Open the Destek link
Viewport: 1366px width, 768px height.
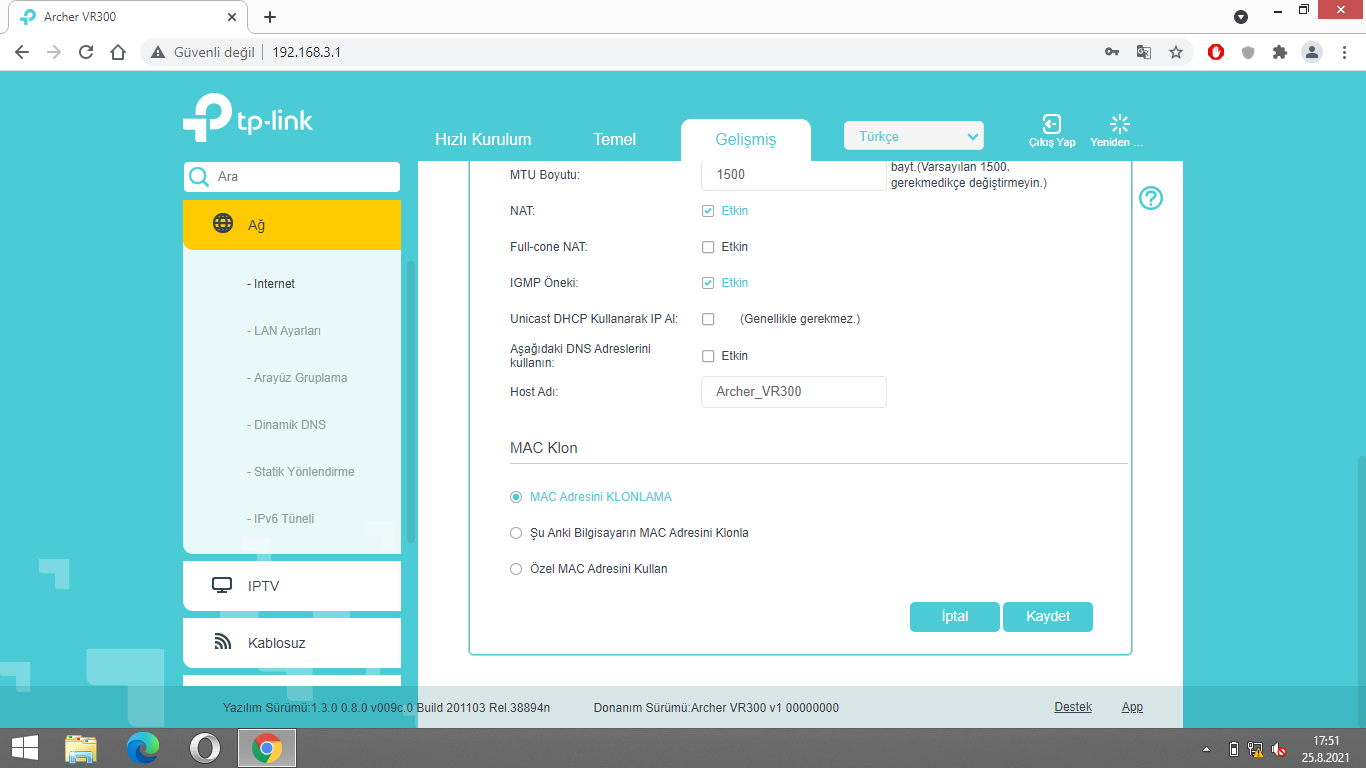point(1073,707)
